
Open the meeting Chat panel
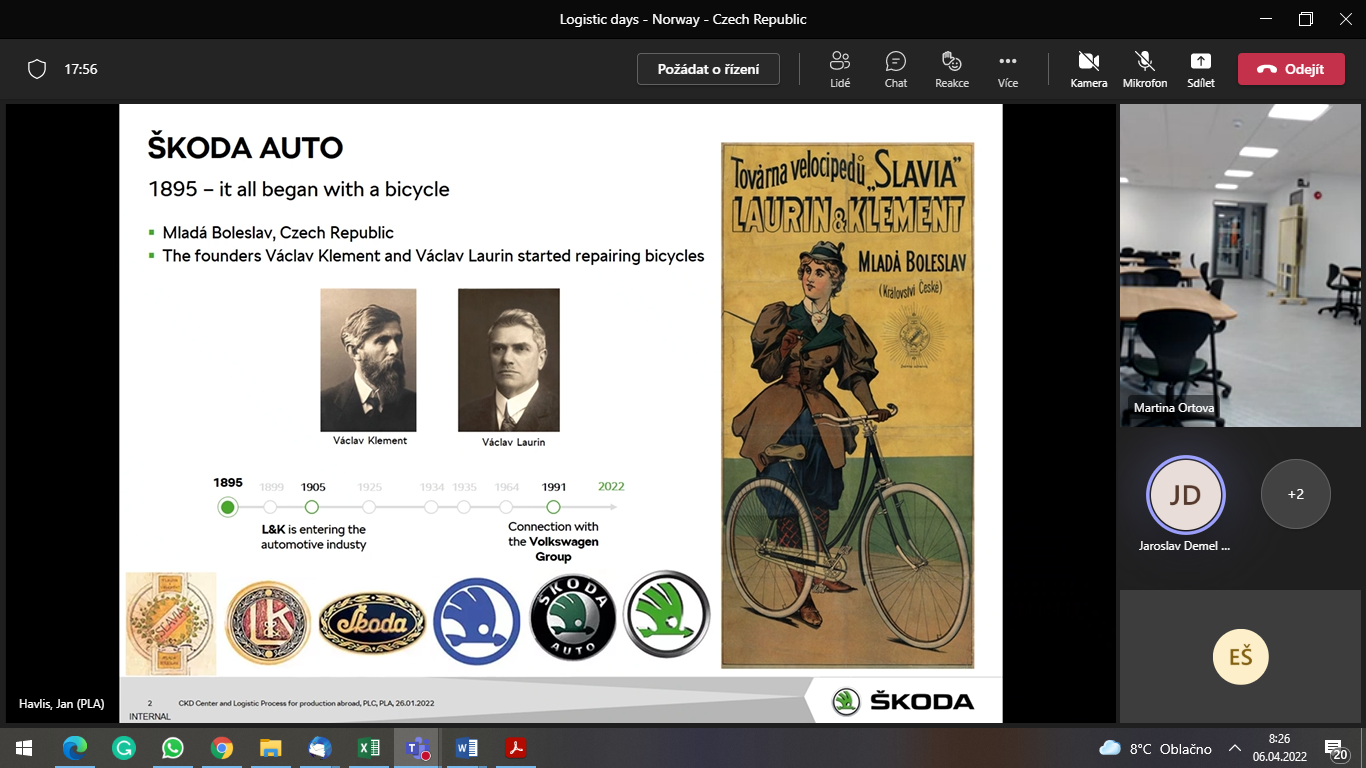(x=896, y=69)
